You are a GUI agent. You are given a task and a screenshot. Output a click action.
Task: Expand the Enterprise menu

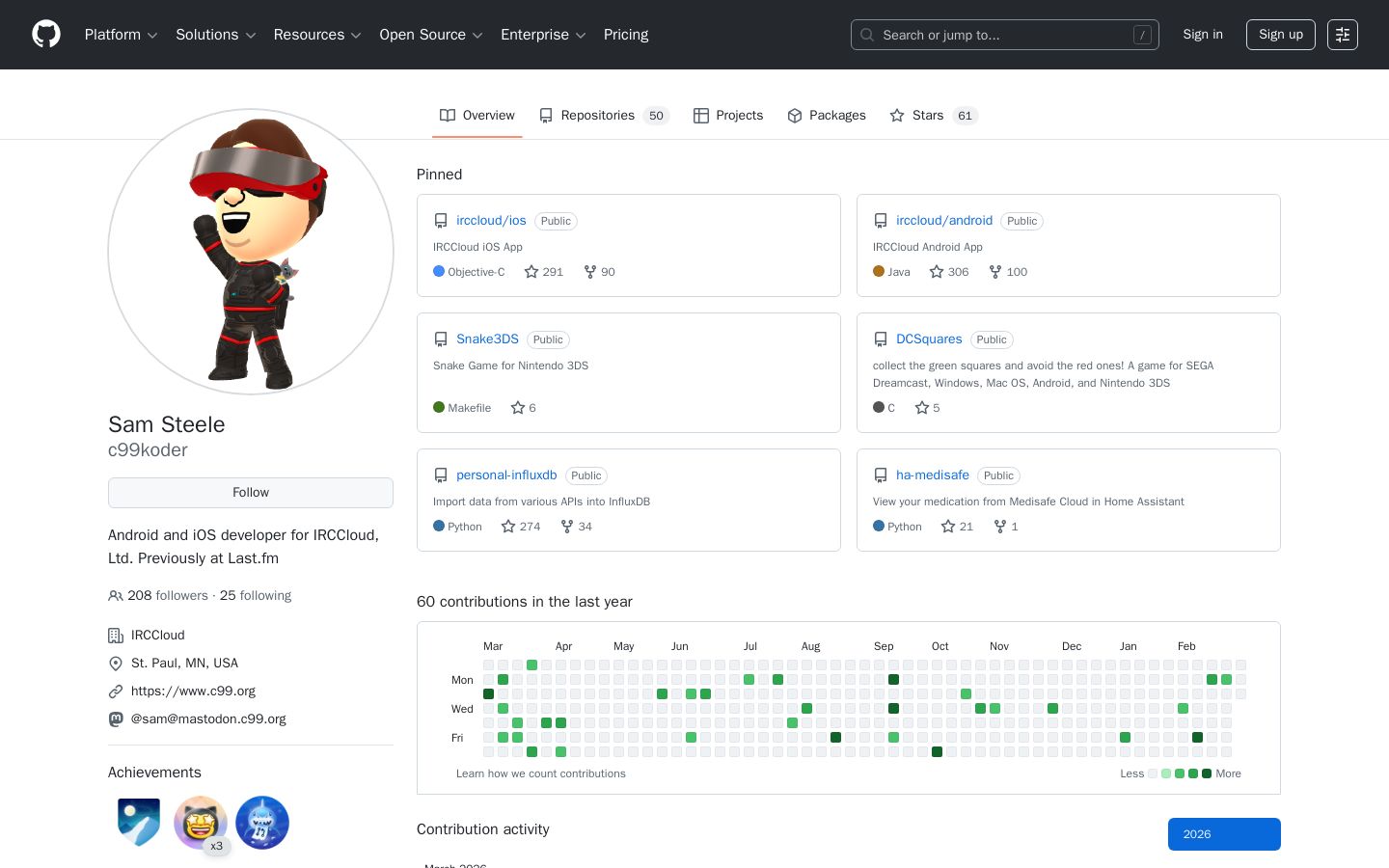(543, 35)
